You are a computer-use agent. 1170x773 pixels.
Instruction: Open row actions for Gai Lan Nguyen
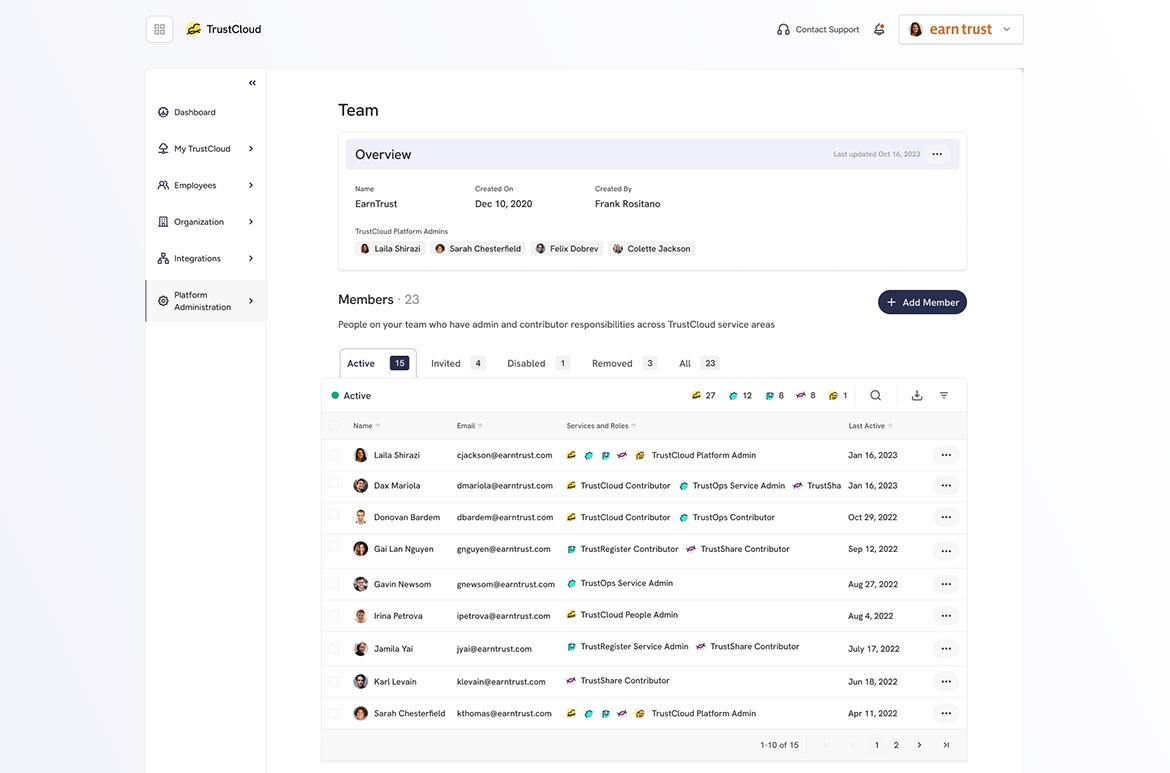(946, 551)
